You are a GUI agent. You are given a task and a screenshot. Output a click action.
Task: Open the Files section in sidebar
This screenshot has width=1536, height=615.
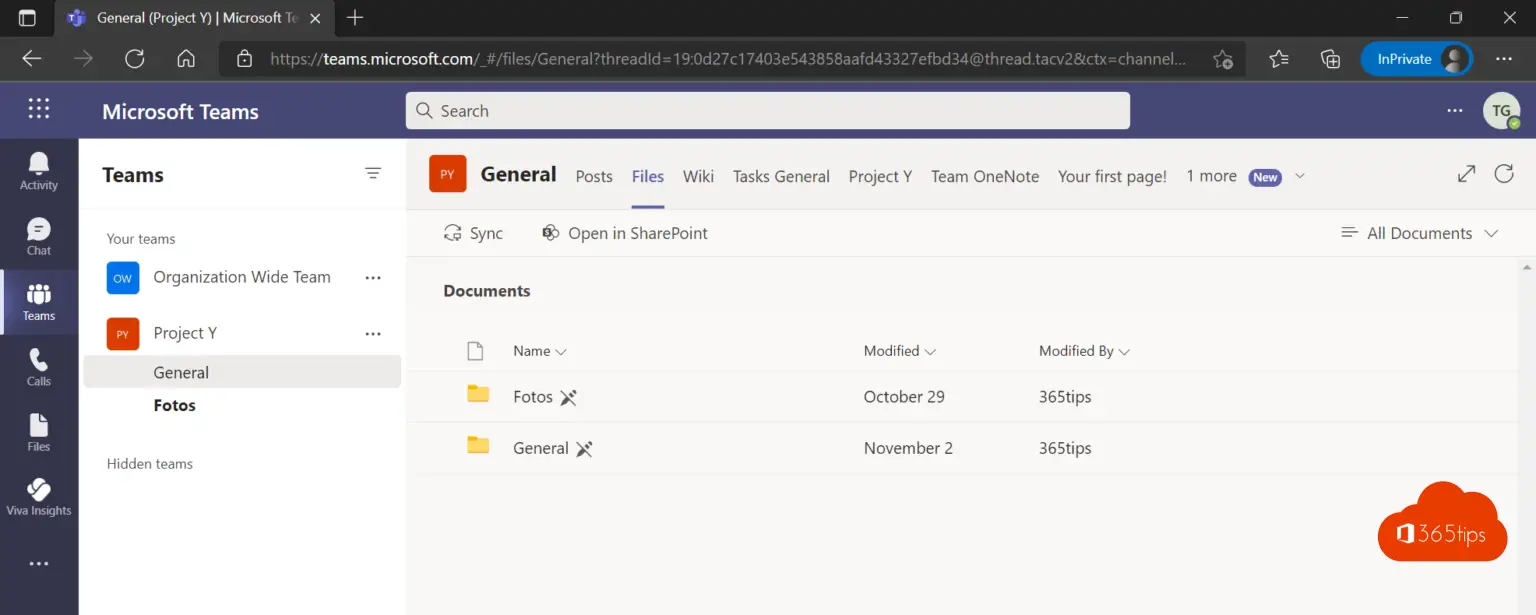38,430
